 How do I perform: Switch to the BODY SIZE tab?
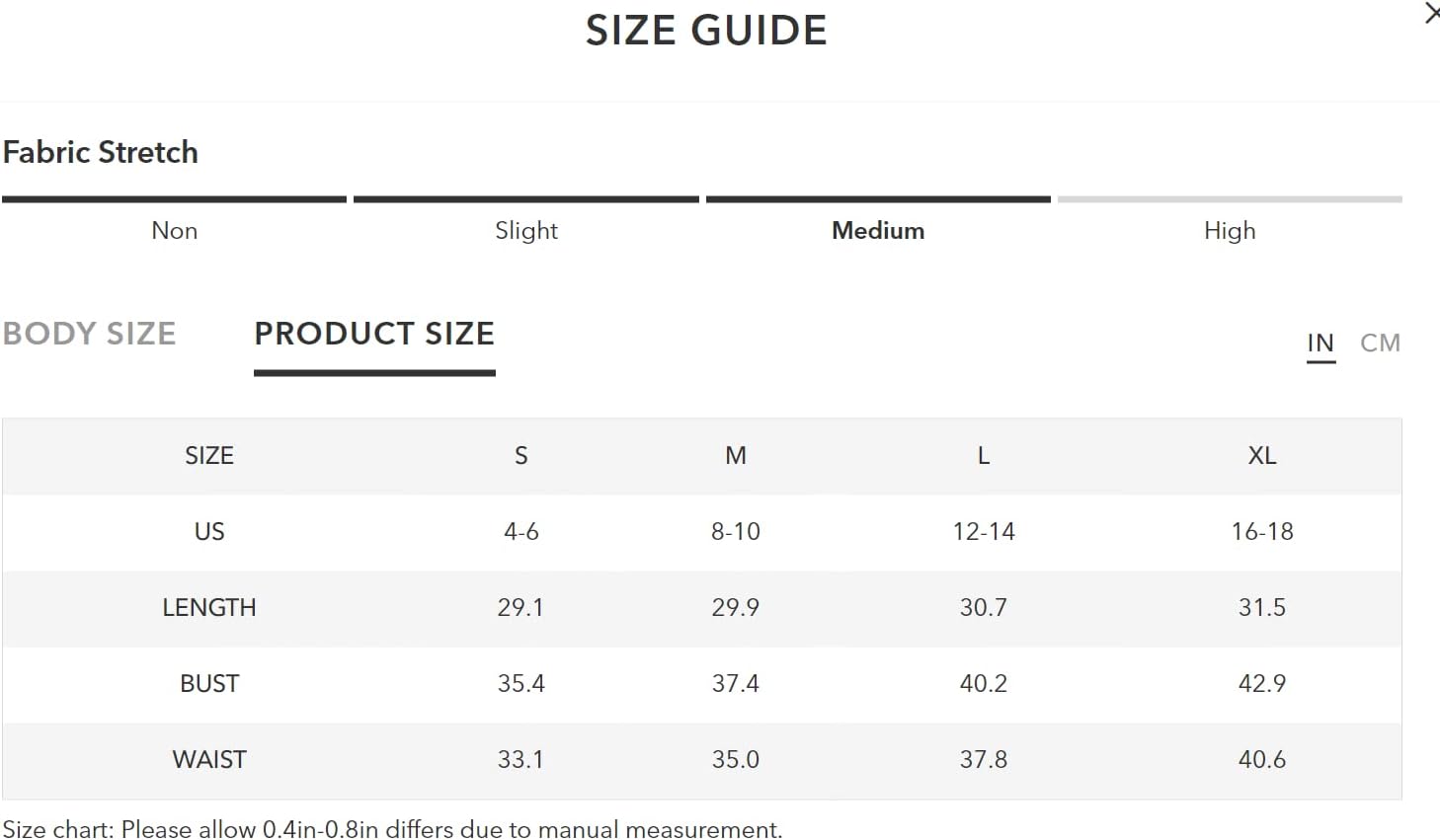pos(90,334)
